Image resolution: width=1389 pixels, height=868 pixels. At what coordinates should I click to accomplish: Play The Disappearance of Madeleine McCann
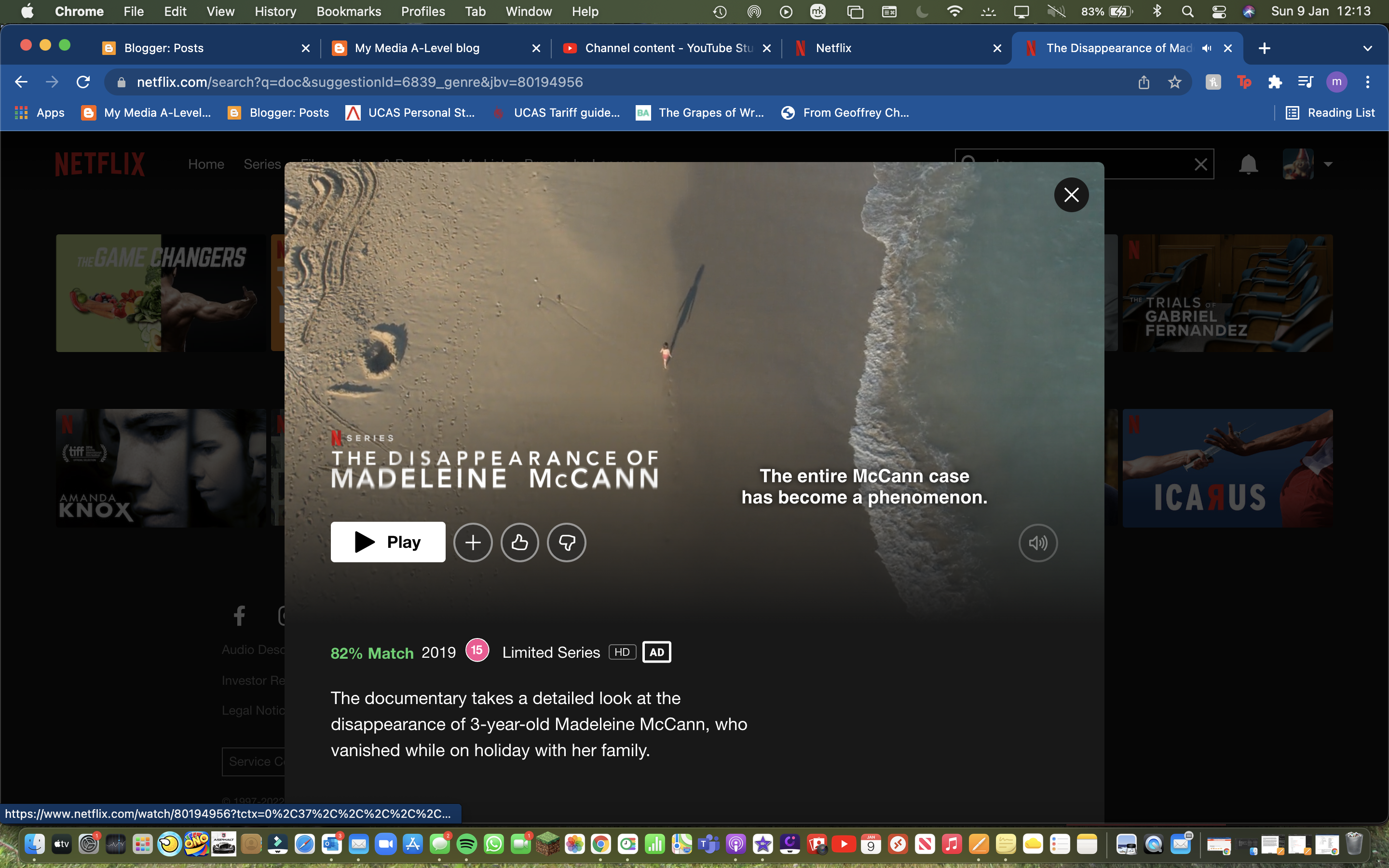(387, 542)
